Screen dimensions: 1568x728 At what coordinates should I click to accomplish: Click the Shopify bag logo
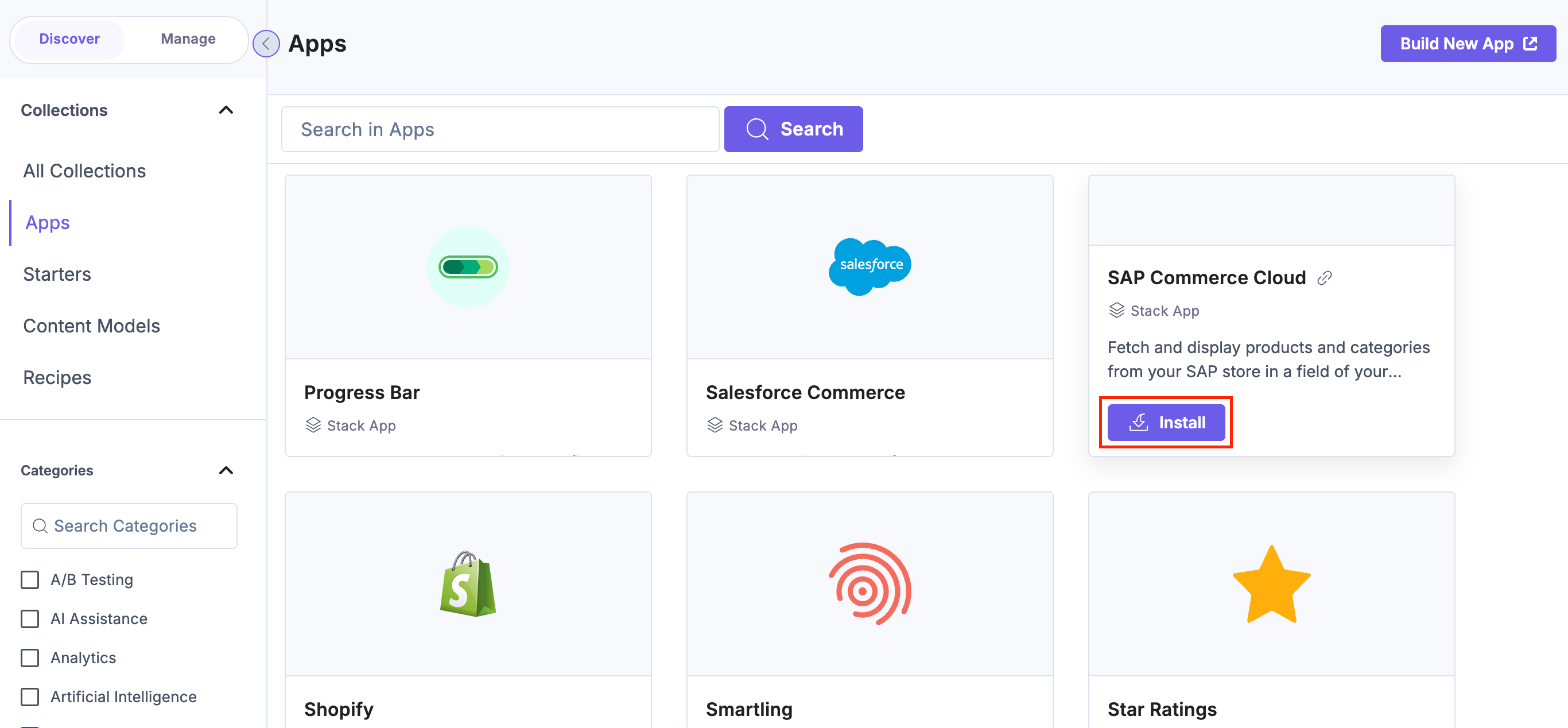click(468, 584)
